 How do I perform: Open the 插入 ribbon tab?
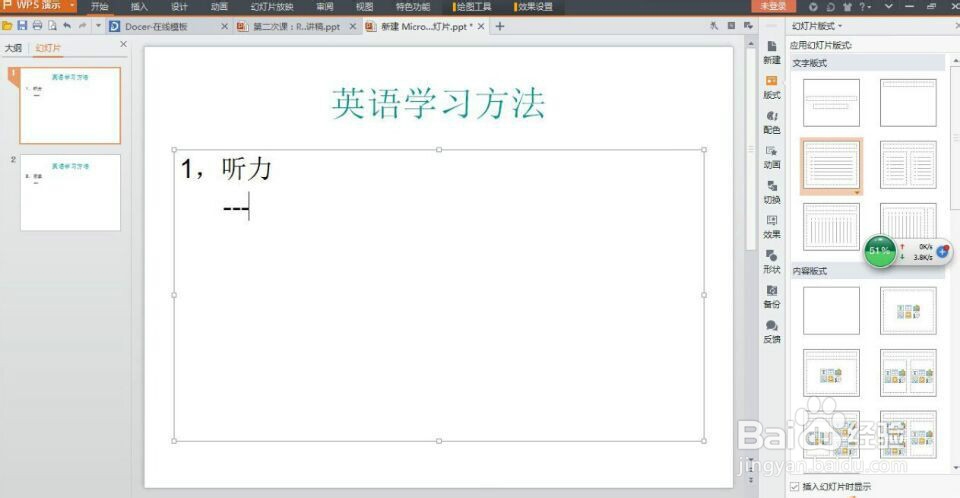pyautogui.click(x=139, y=7)
